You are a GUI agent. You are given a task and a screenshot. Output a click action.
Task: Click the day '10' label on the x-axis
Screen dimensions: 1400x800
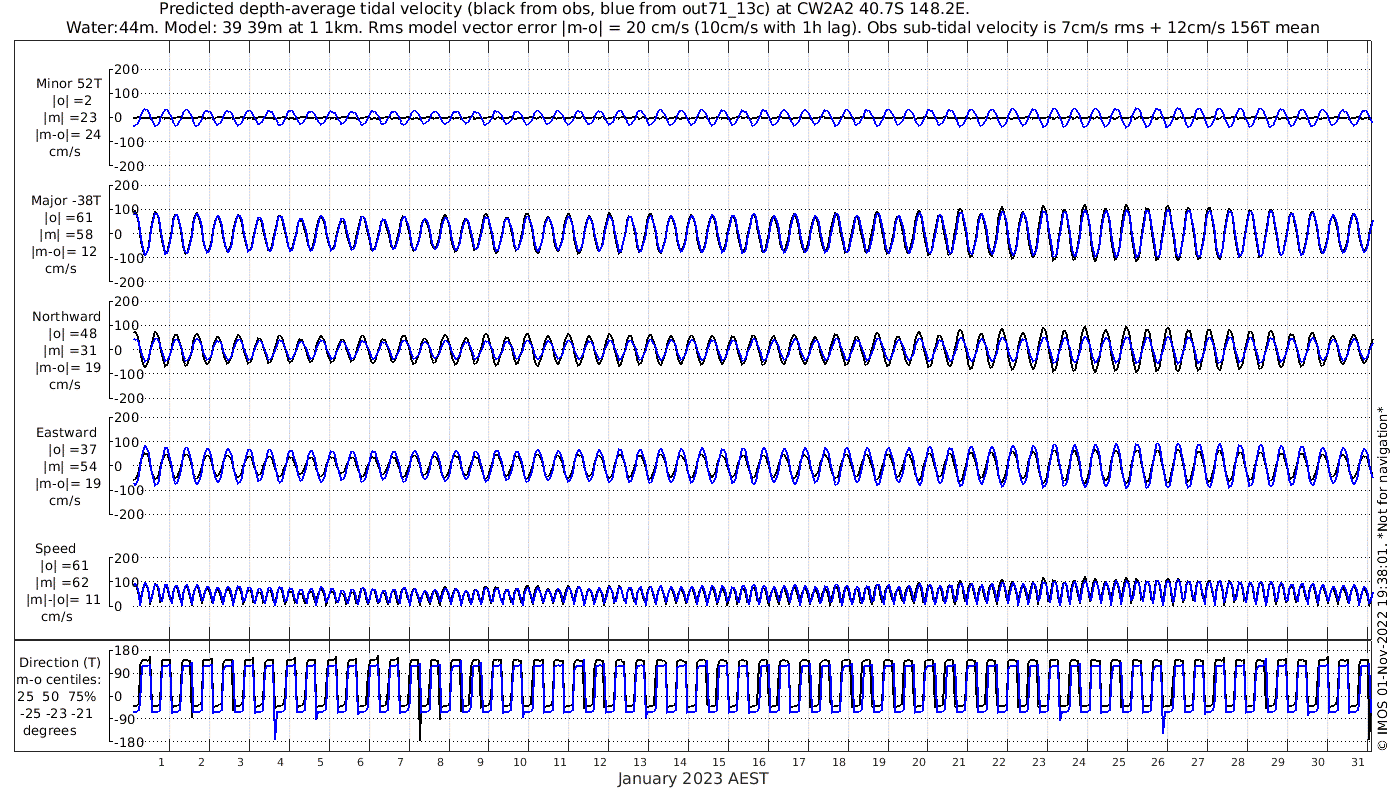pos(520,762)
